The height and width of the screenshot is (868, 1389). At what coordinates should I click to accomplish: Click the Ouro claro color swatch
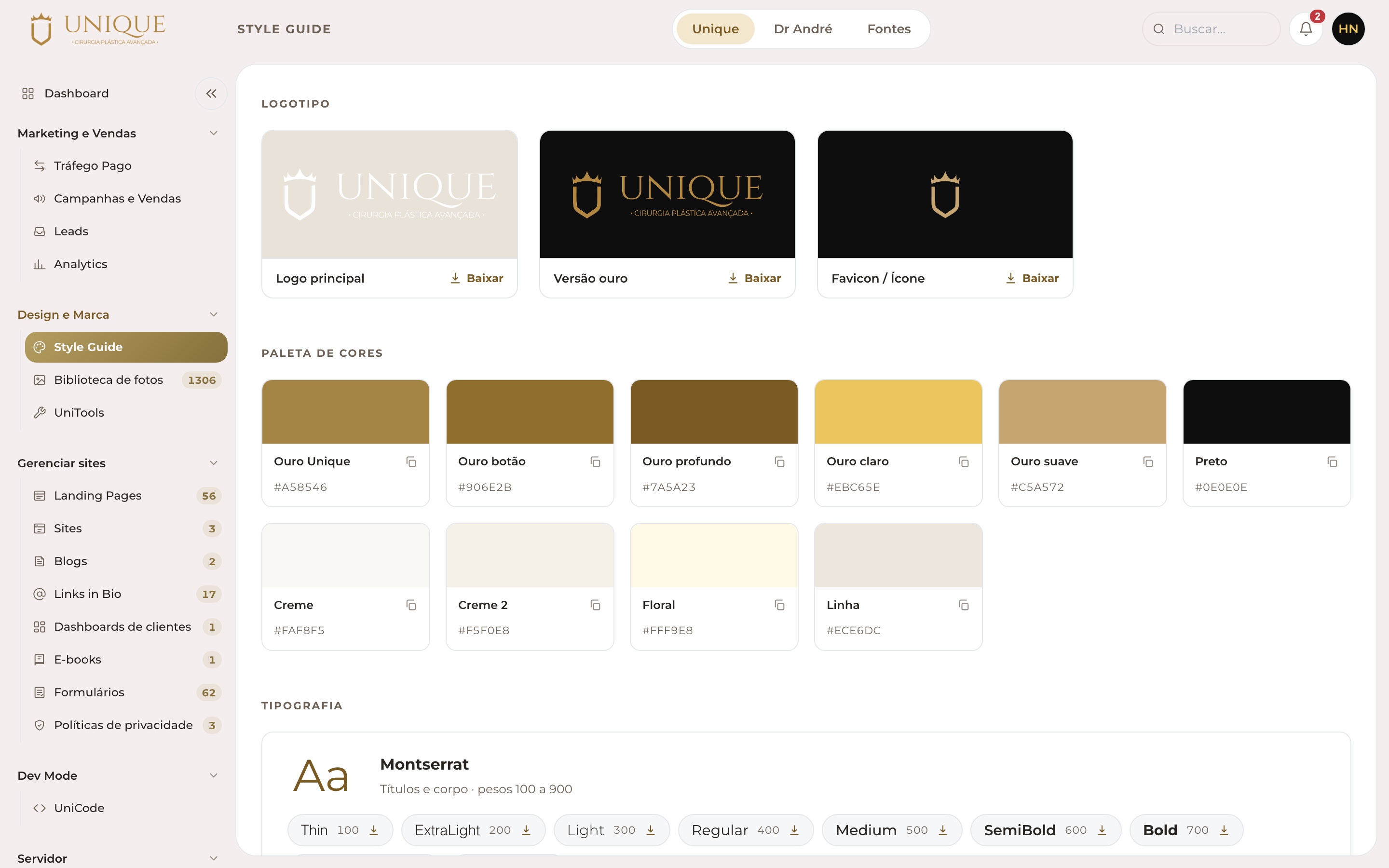click(x=898, y=412)
